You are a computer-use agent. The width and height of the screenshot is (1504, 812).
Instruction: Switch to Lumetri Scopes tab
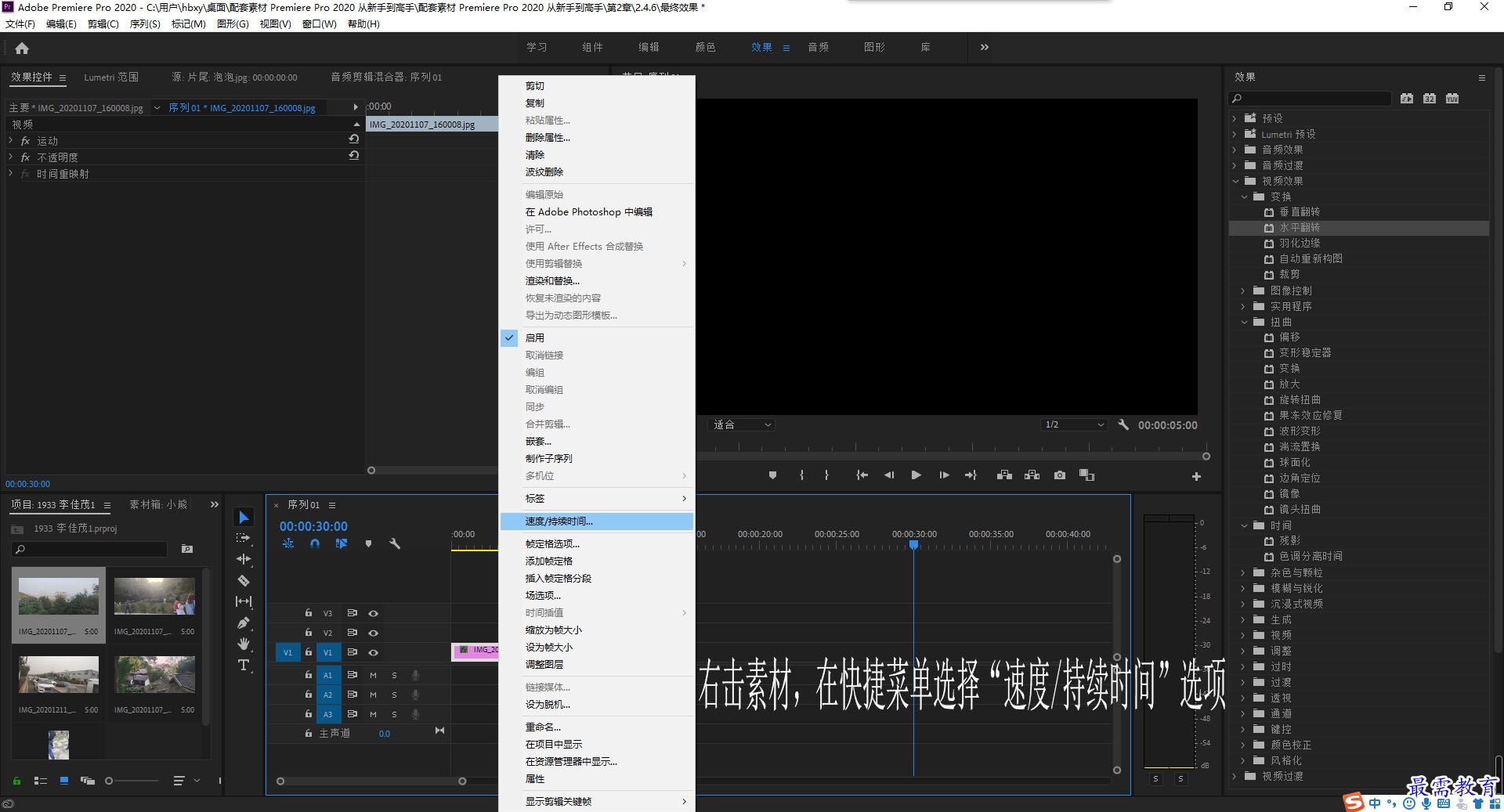pyautogui.click(x=111, y=78)
